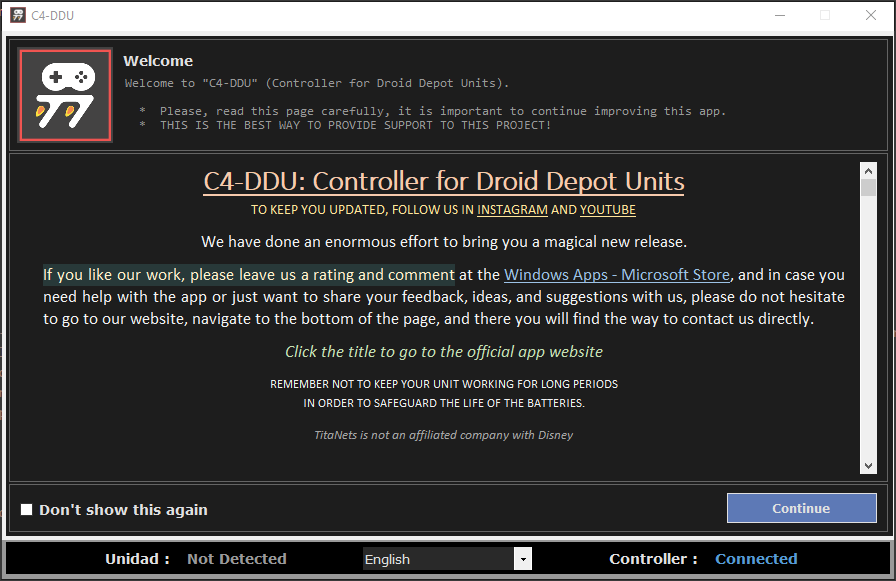Click the Continue button
This screenshot has width=896, height=581.
[801, 508]
